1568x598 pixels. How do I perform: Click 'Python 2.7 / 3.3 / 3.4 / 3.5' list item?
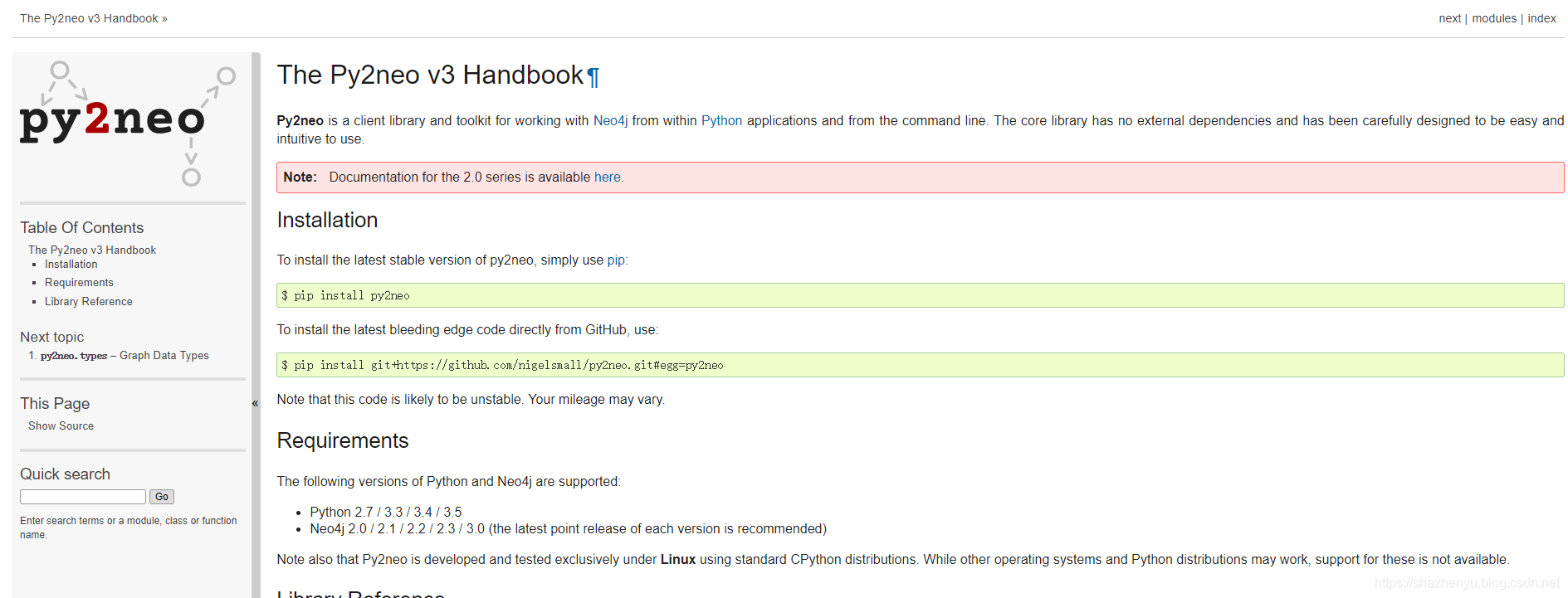[x=386, y=512]
